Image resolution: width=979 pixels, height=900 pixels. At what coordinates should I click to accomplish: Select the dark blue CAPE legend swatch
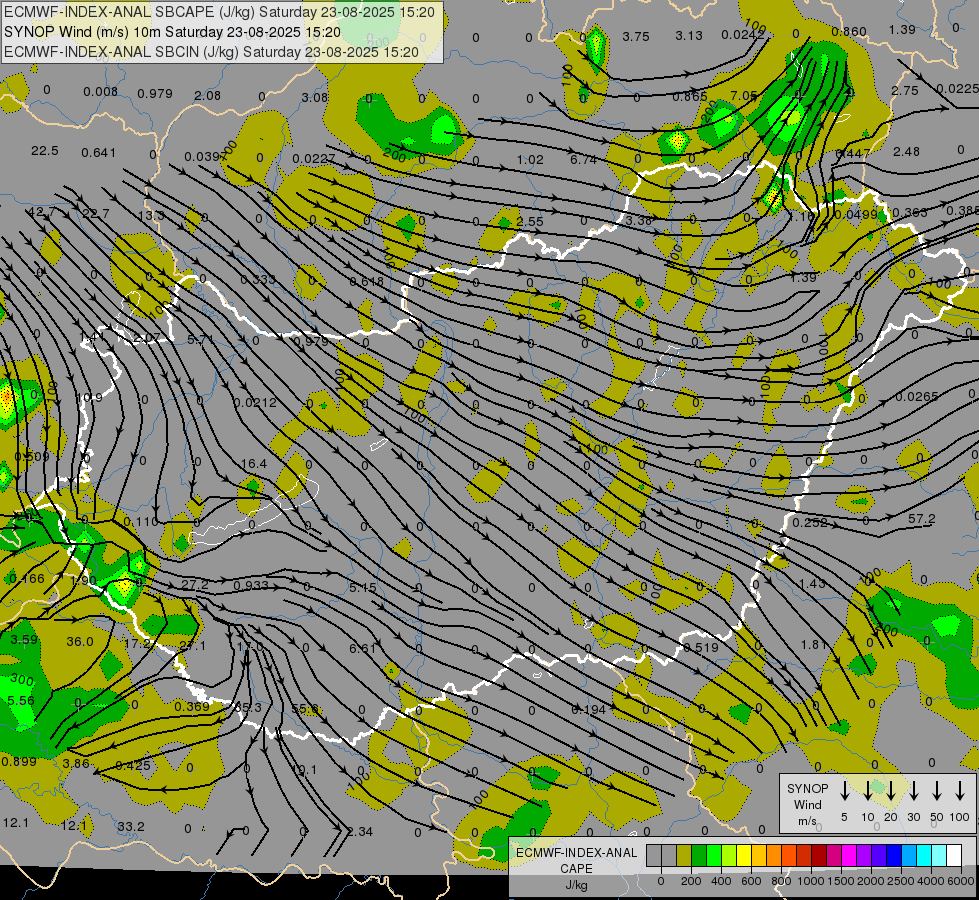[x=894, y=856]
